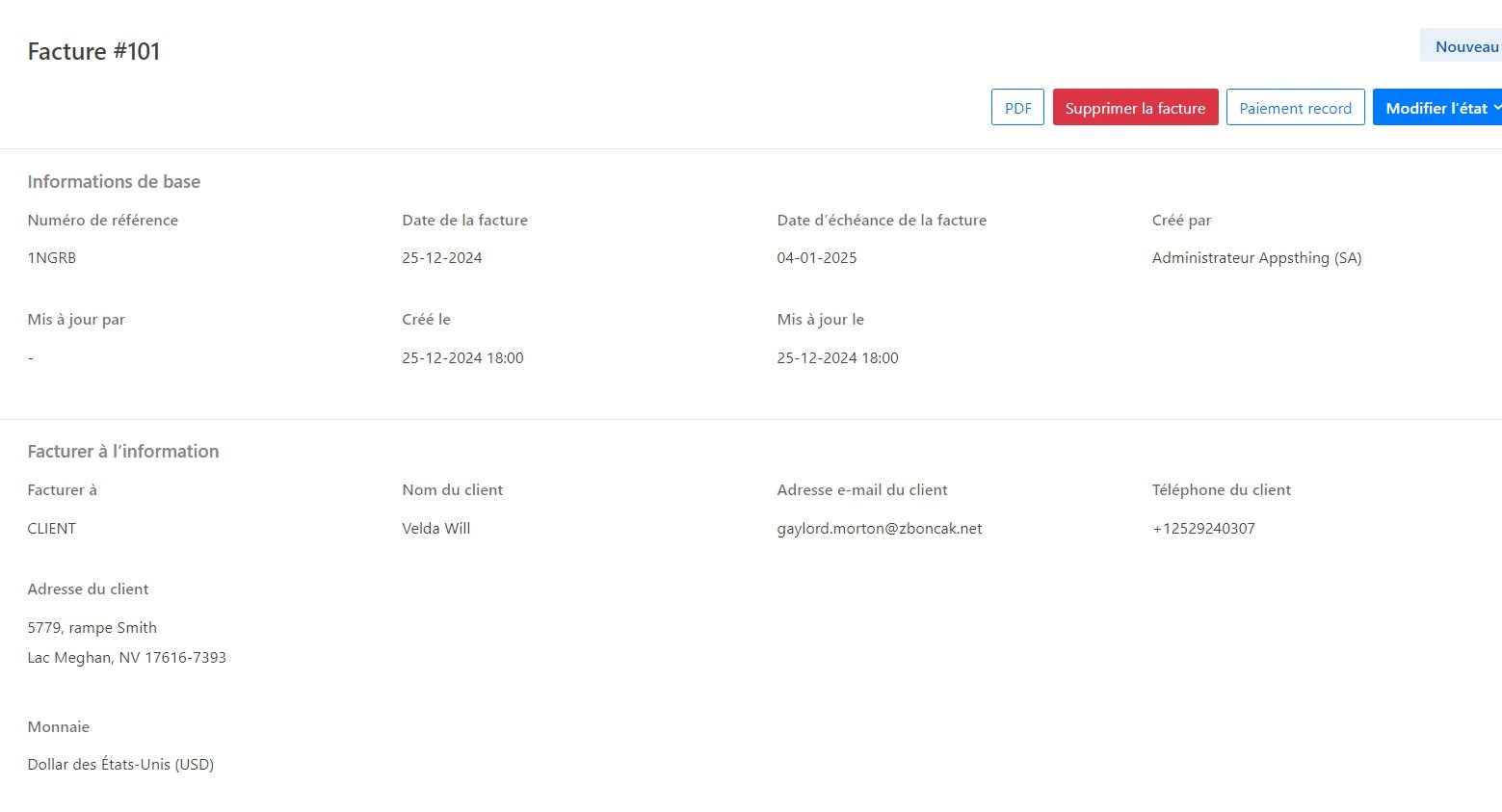1502x812 pixels.
Task: Click the Nouveau status badge
Action: click(x=1465, y=46)
